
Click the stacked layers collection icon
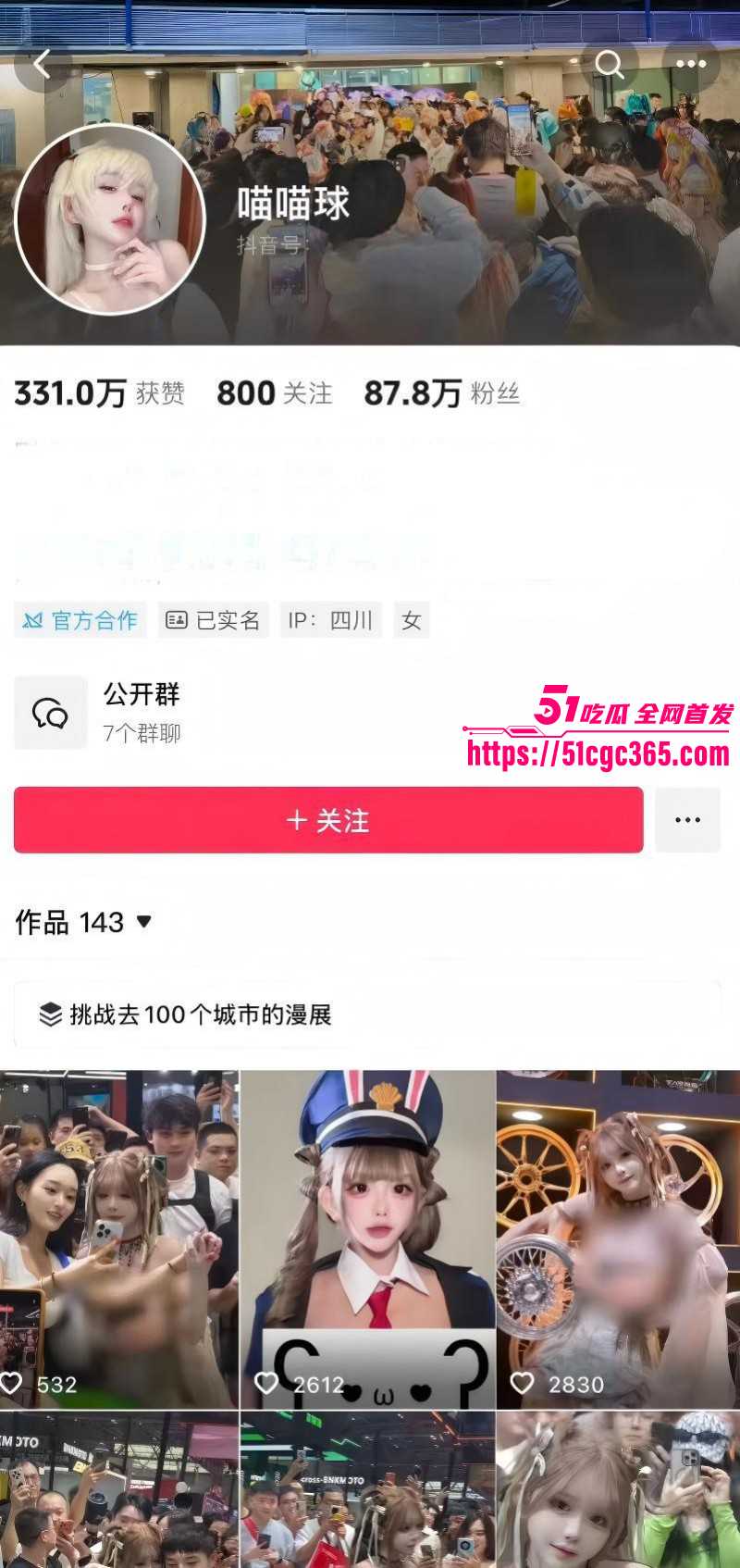point(50,1014)
